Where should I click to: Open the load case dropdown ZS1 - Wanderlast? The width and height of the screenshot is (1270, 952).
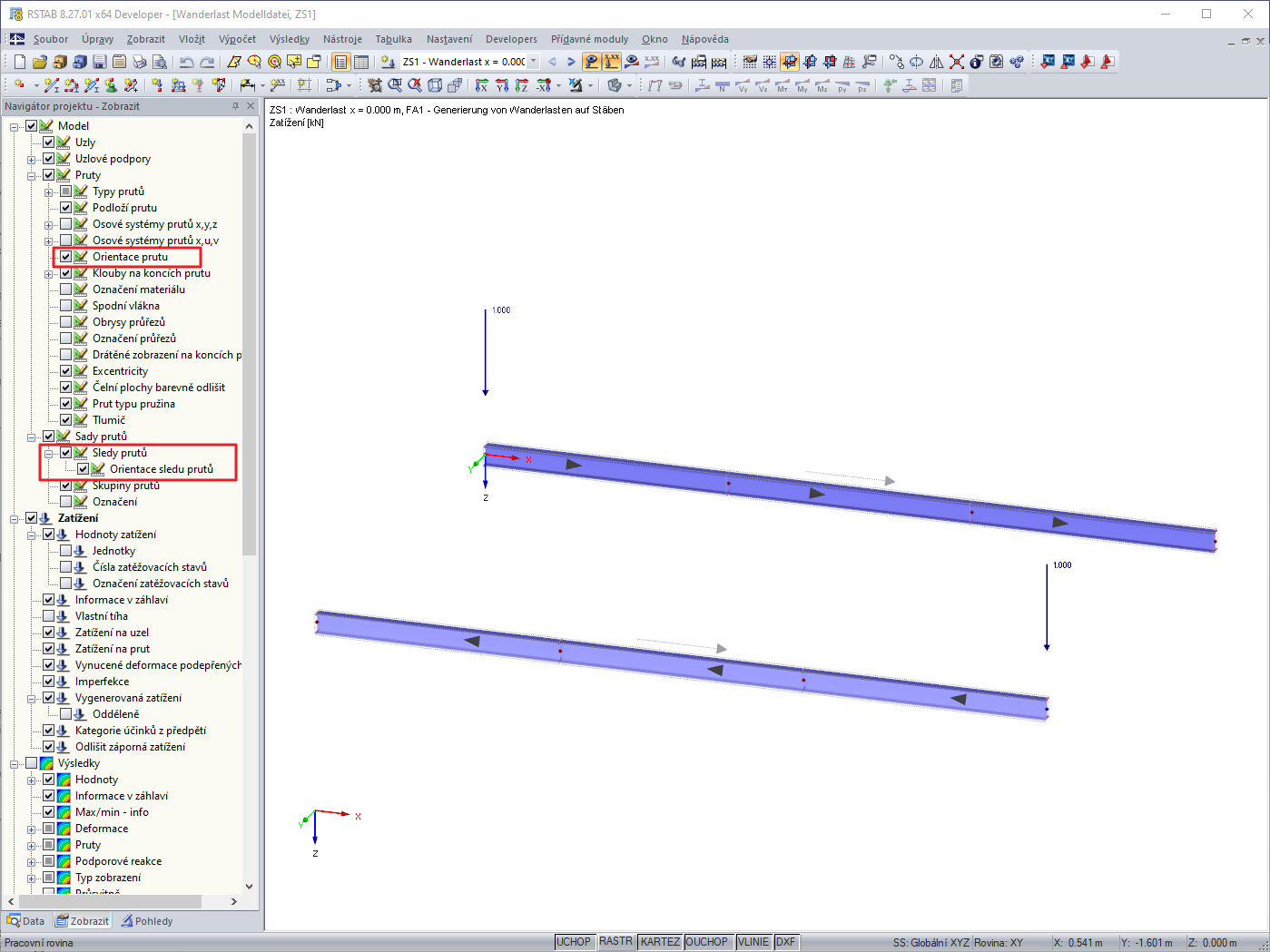(533, 62)
